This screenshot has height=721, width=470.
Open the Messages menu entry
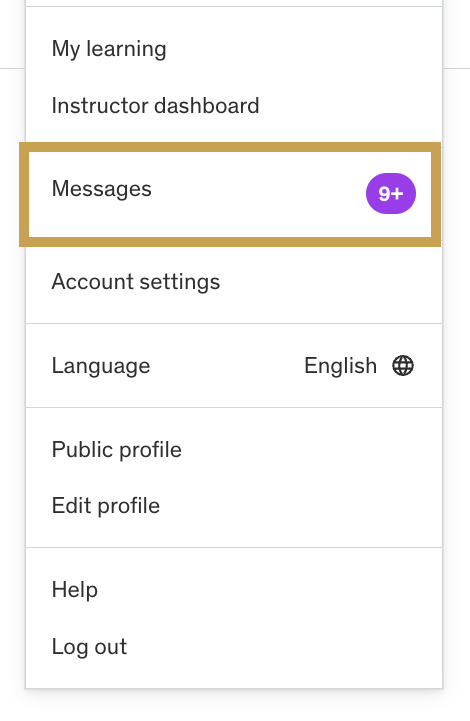coord(230,194)
